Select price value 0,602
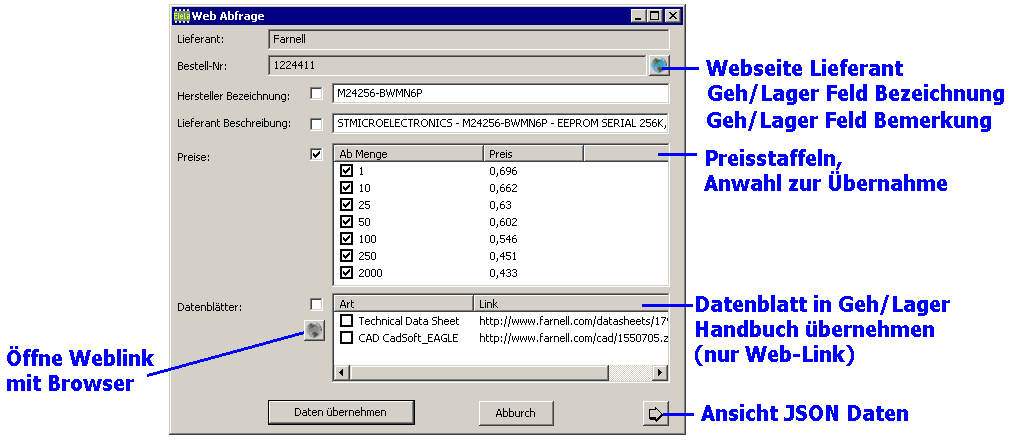 503,222
